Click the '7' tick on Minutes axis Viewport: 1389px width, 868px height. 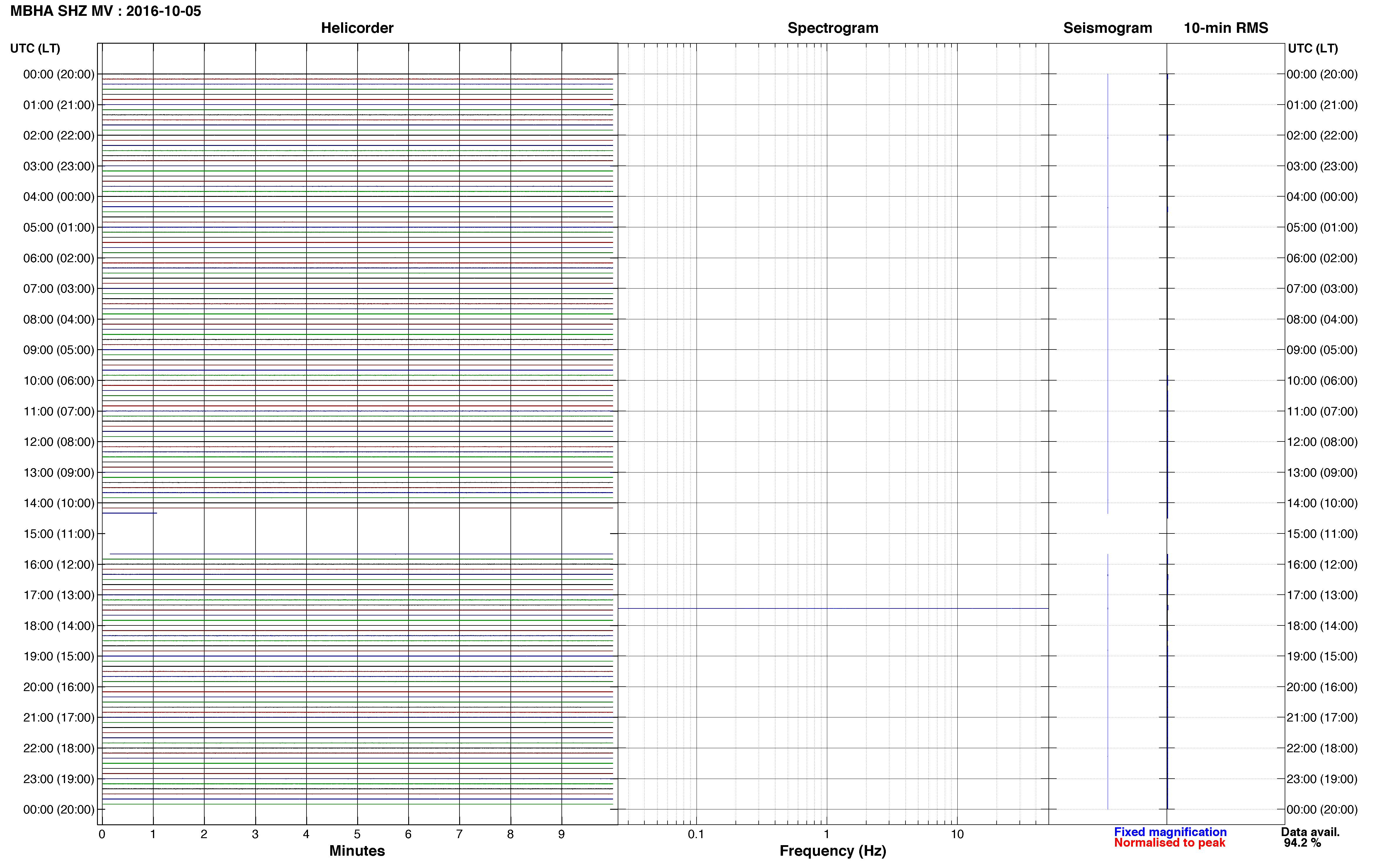tap(459, 835)
